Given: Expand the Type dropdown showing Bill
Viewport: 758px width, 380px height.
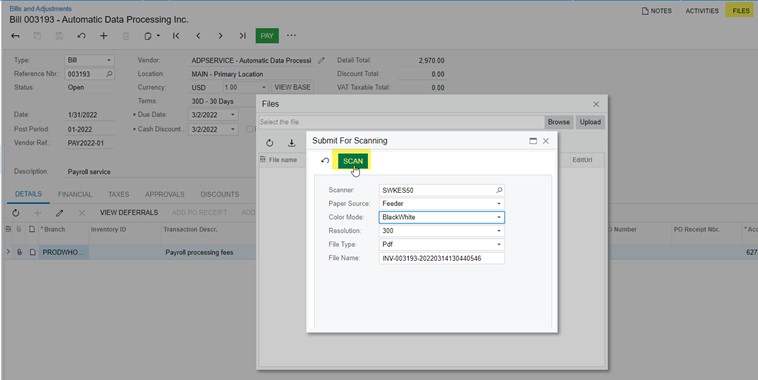Looking at the screenshot, I should [109, 60].
